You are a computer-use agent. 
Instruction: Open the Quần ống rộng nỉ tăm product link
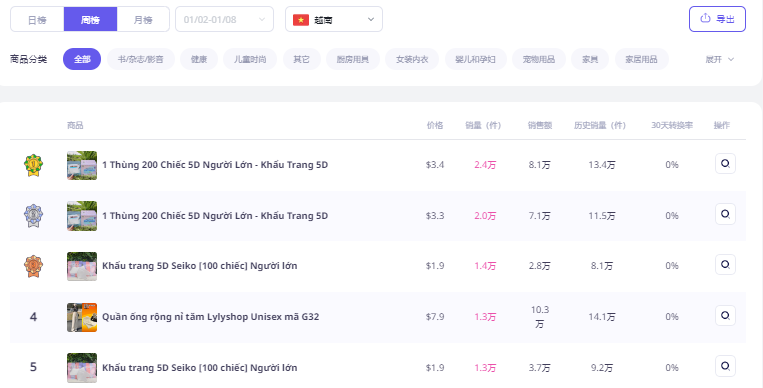tap(211, 317)
